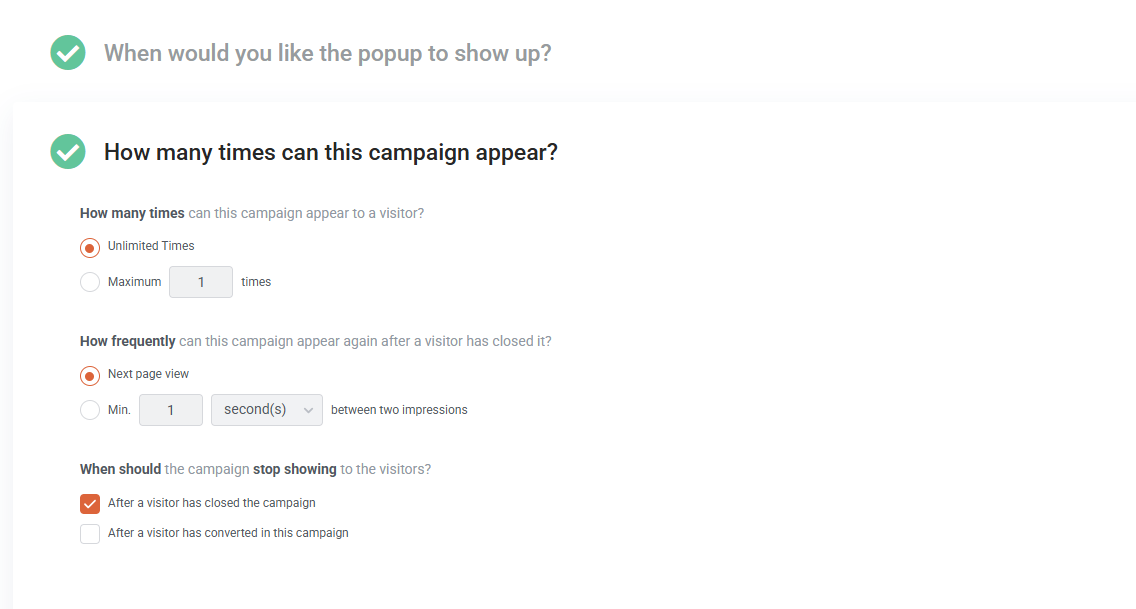This screenshot has height=609, width=1136.
Task: Click 'After a visitor has converted' label text
Action: tap(228, 533)
